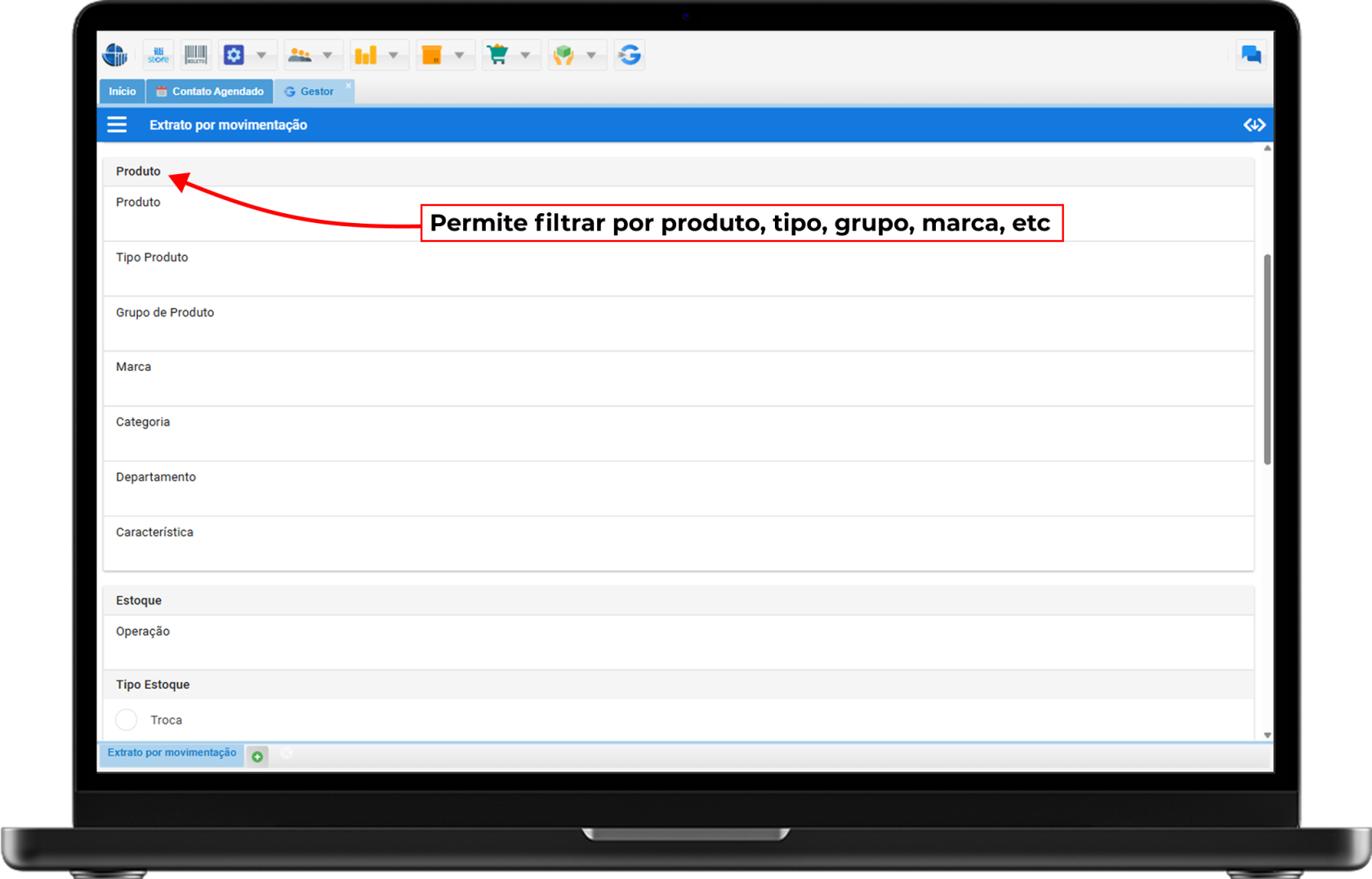Select the Troca radio option
This screenshot has height=879, width=1372.
127,720
